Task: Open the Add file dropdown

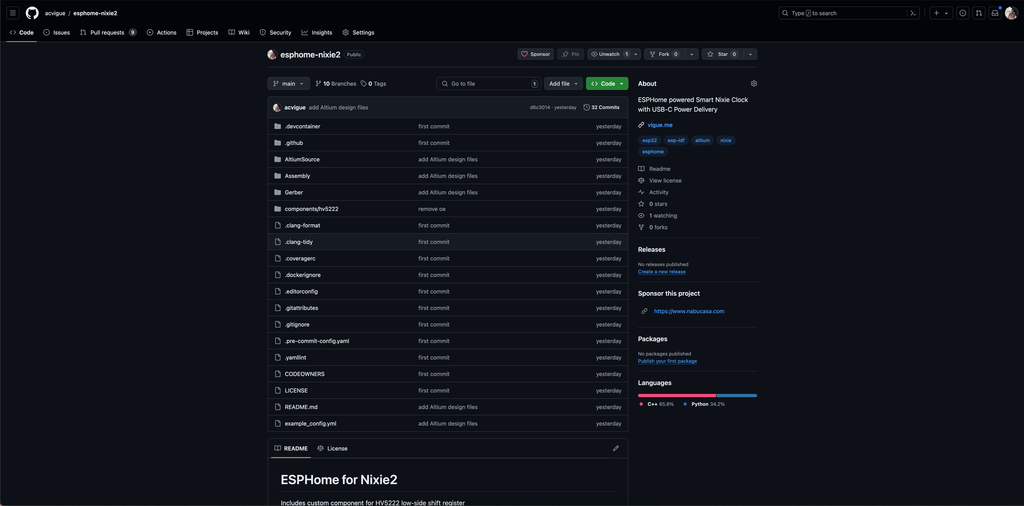Action: (x=563, y=84)
